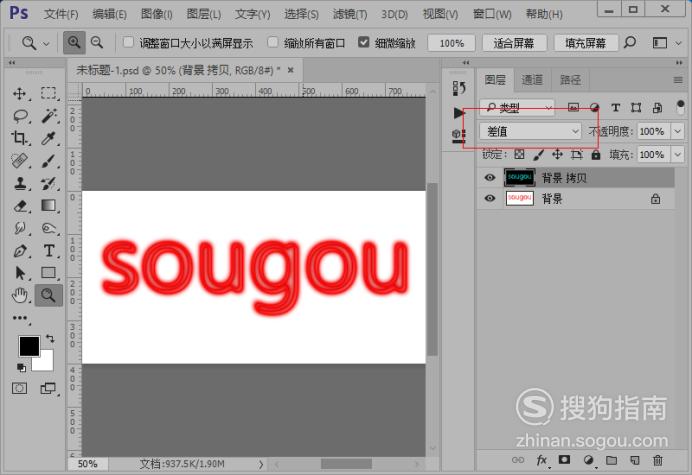692x475 pixels.
Task: Toggle lock all padlock icon
Action: coord(596,154)
